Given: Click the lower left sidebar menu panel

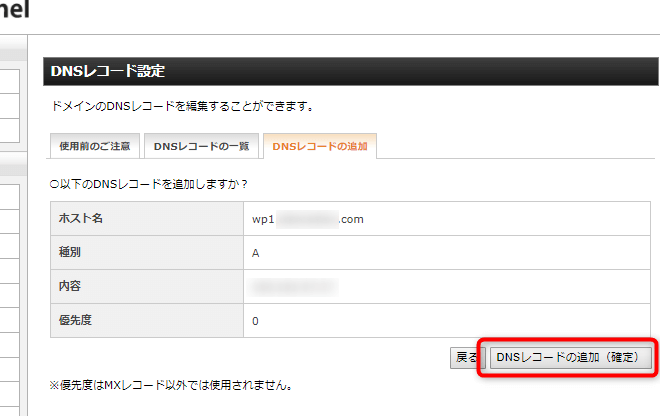Looking at the screenshot, I should point(10,280).
